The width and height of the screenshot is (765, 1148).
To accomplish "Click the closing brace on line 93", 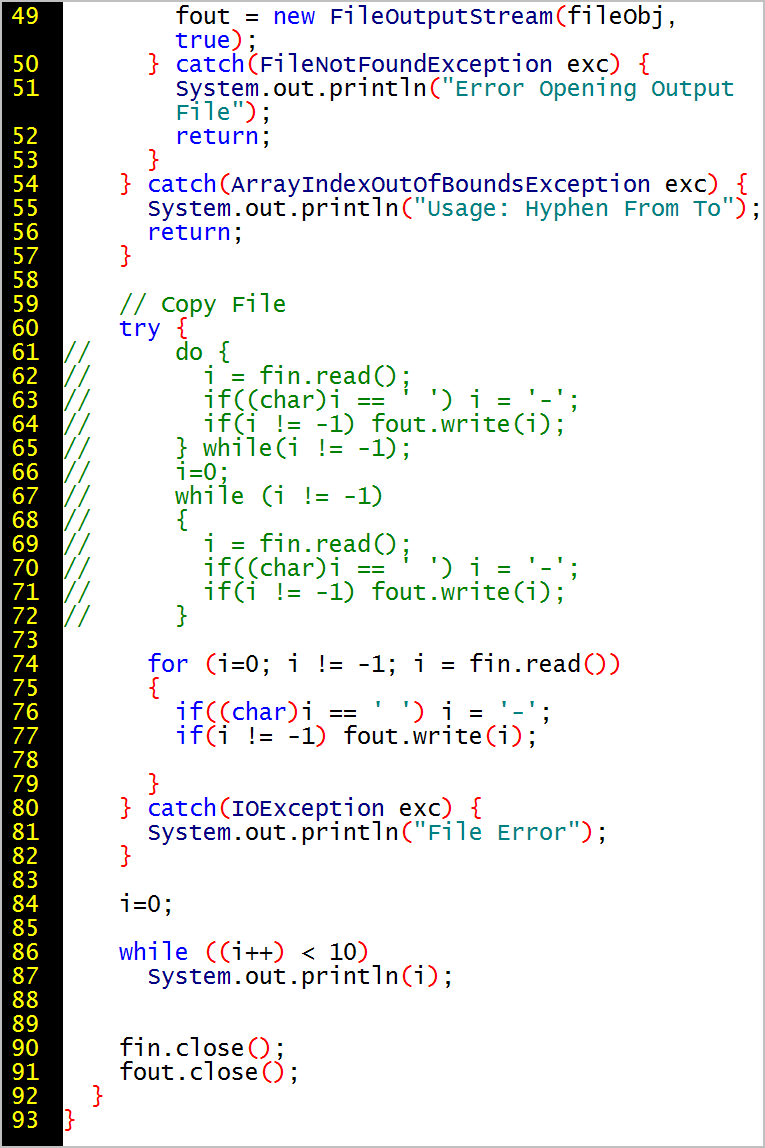I will pyautogui.click(x=70, y=1120).
